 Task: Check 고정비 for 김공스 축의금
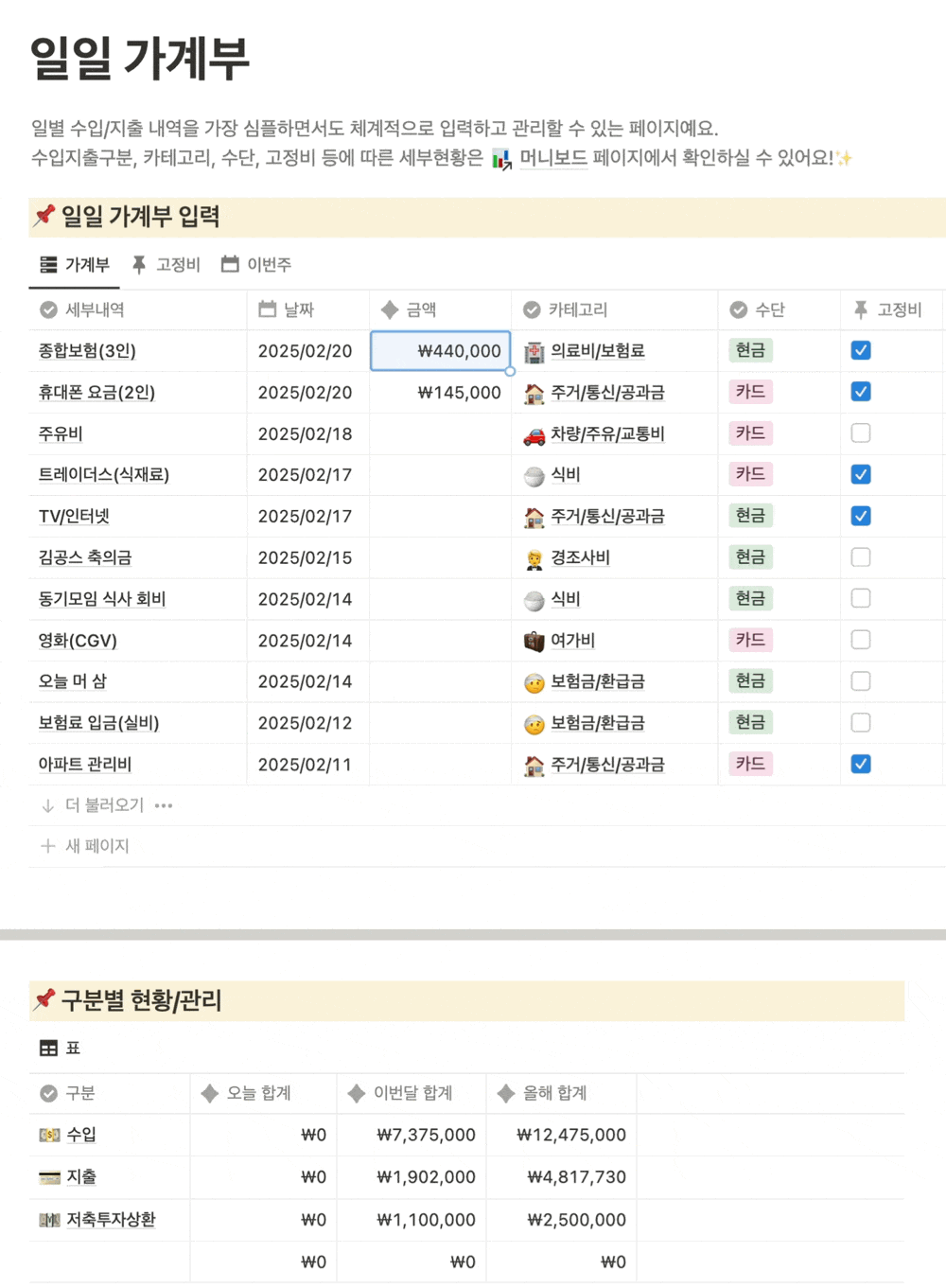click(x=861, y=557)
